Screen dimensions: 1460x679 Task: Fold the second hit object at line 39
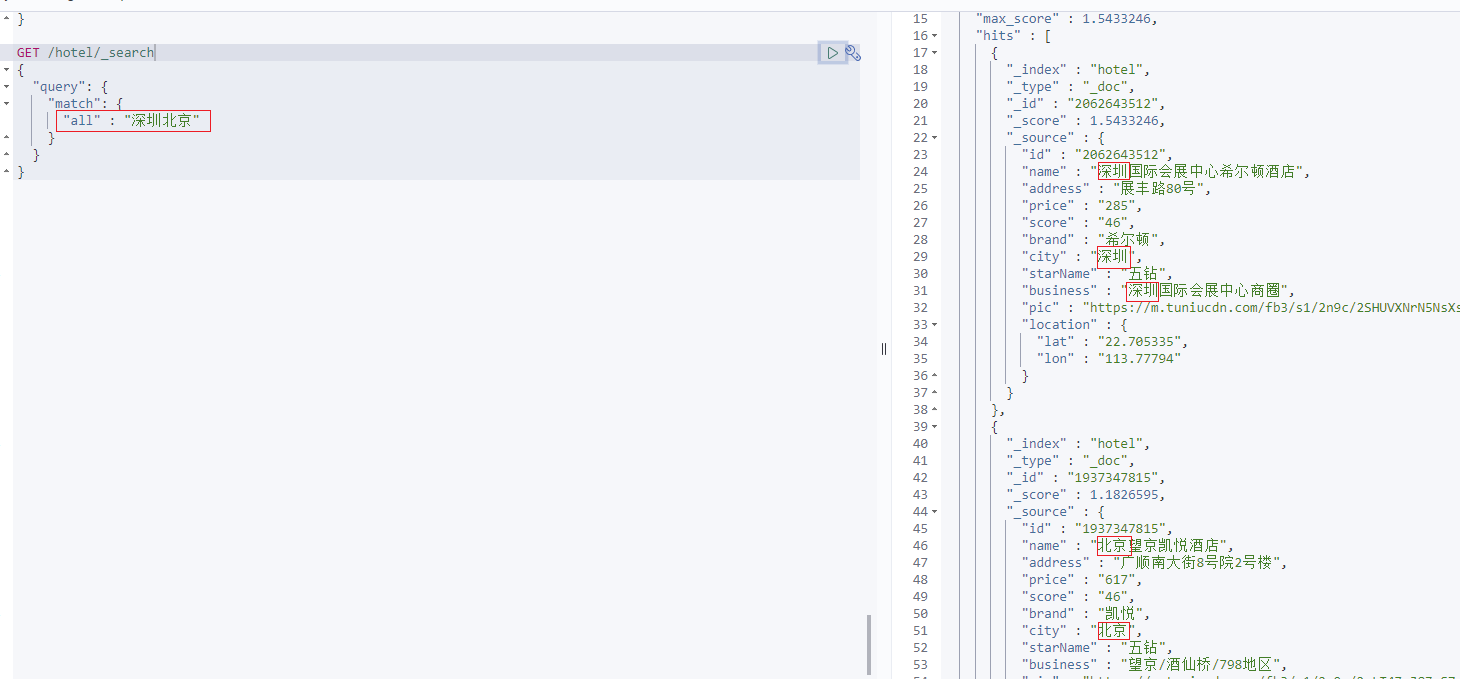(x=934, y=427)
